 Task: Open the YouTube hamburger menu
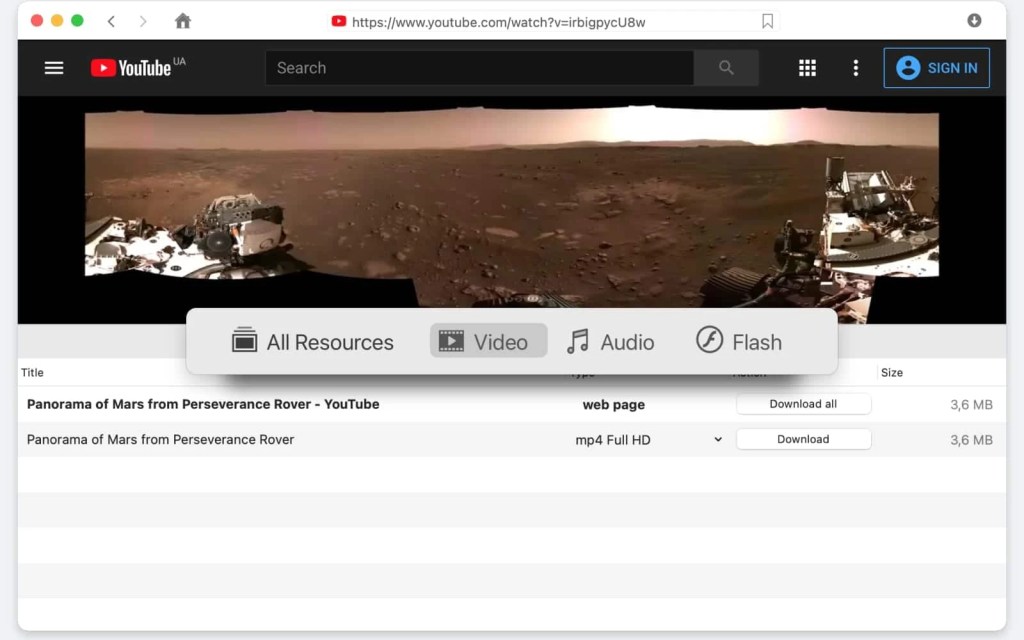(x=54, y=68)
